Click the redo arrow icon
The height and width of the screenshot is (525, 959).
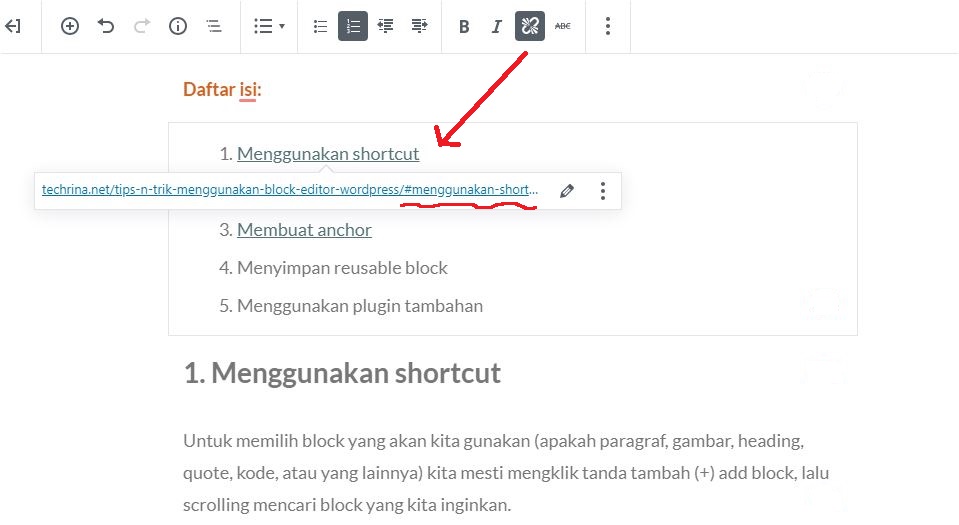coord(141,27)
